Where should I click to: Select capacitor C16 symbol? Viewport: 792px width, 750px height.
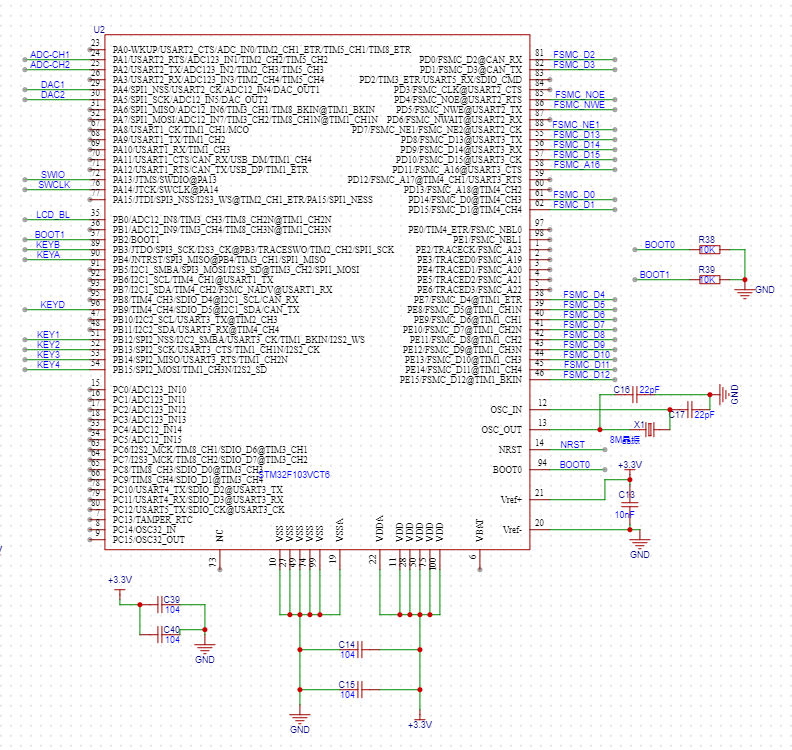coord(636,394)
